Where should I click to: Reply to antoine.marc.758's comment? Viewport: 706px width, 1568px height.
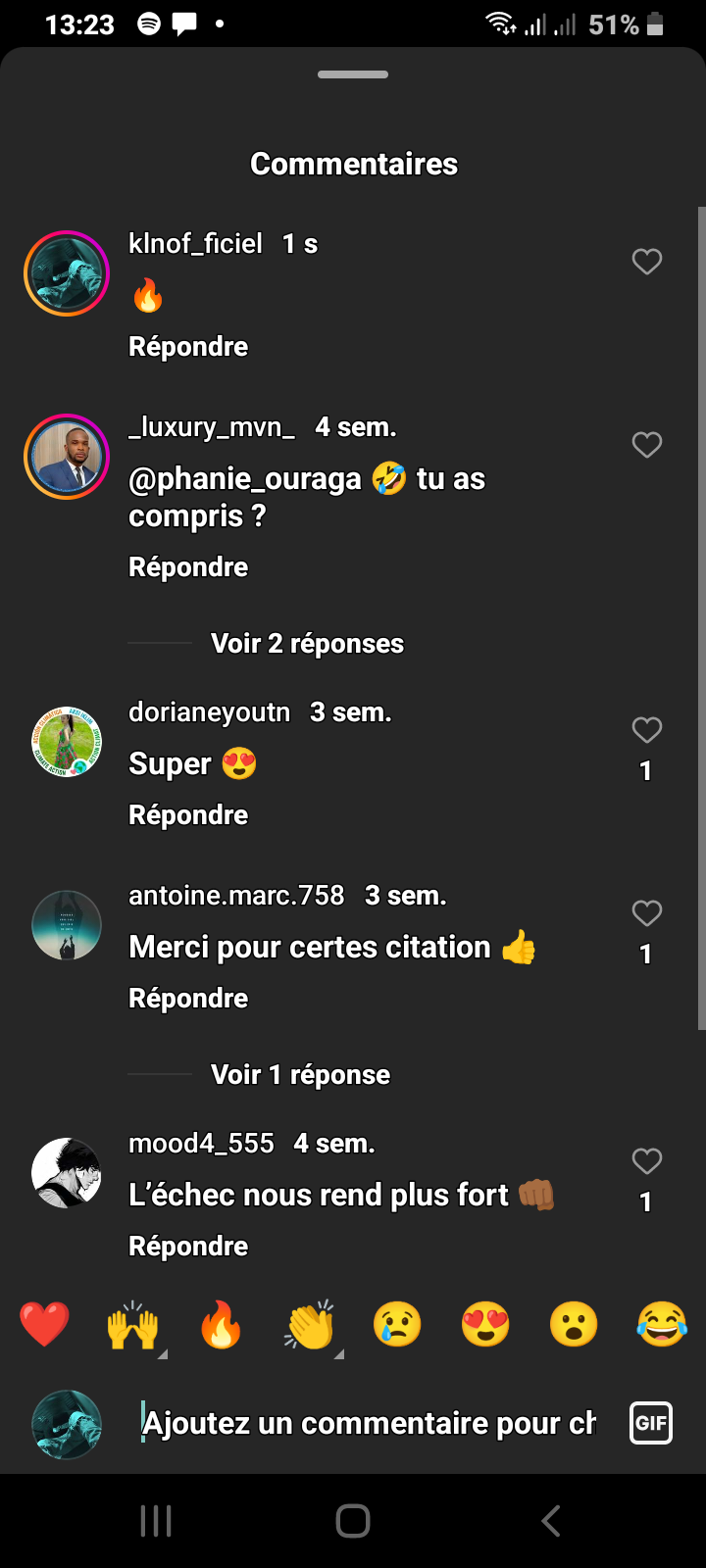pyautogui.click(x=188, y=999)
